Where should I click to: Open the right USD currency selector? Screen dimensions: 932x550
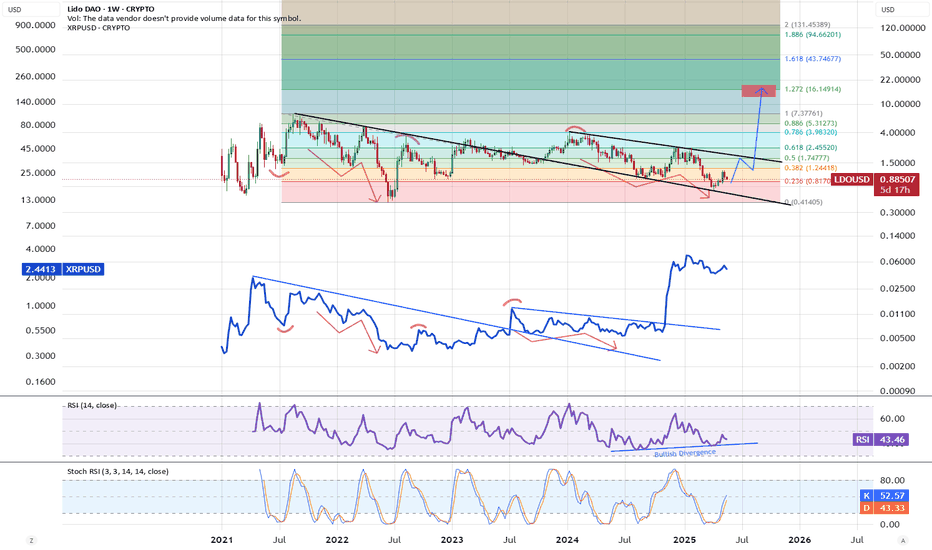tap(890, 10)
